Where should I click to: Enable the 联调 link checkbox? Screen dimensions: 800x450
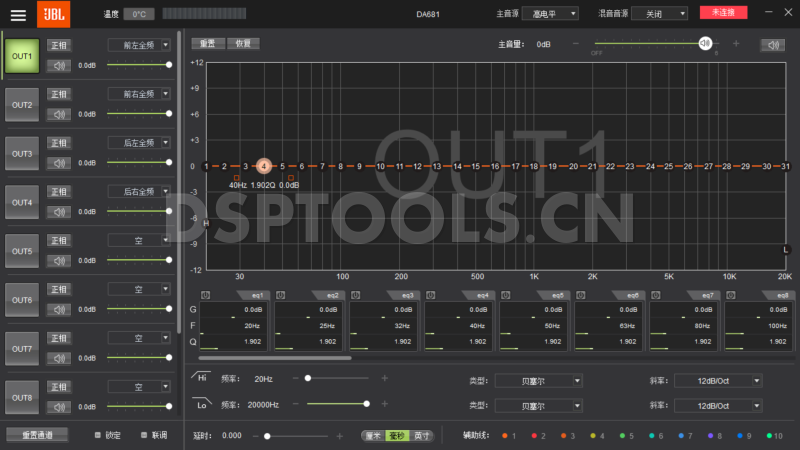point(144,435)
